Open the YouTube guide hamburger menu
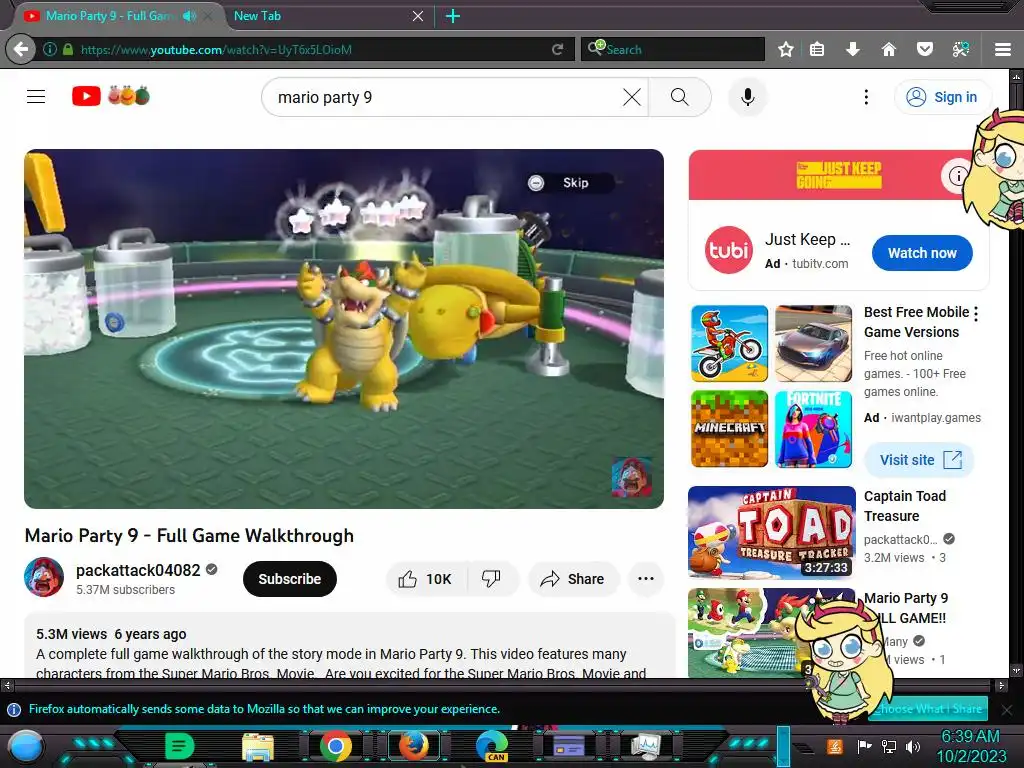Screen dimensions: 1024x768 pyautogui.click(x=36, y=97)
